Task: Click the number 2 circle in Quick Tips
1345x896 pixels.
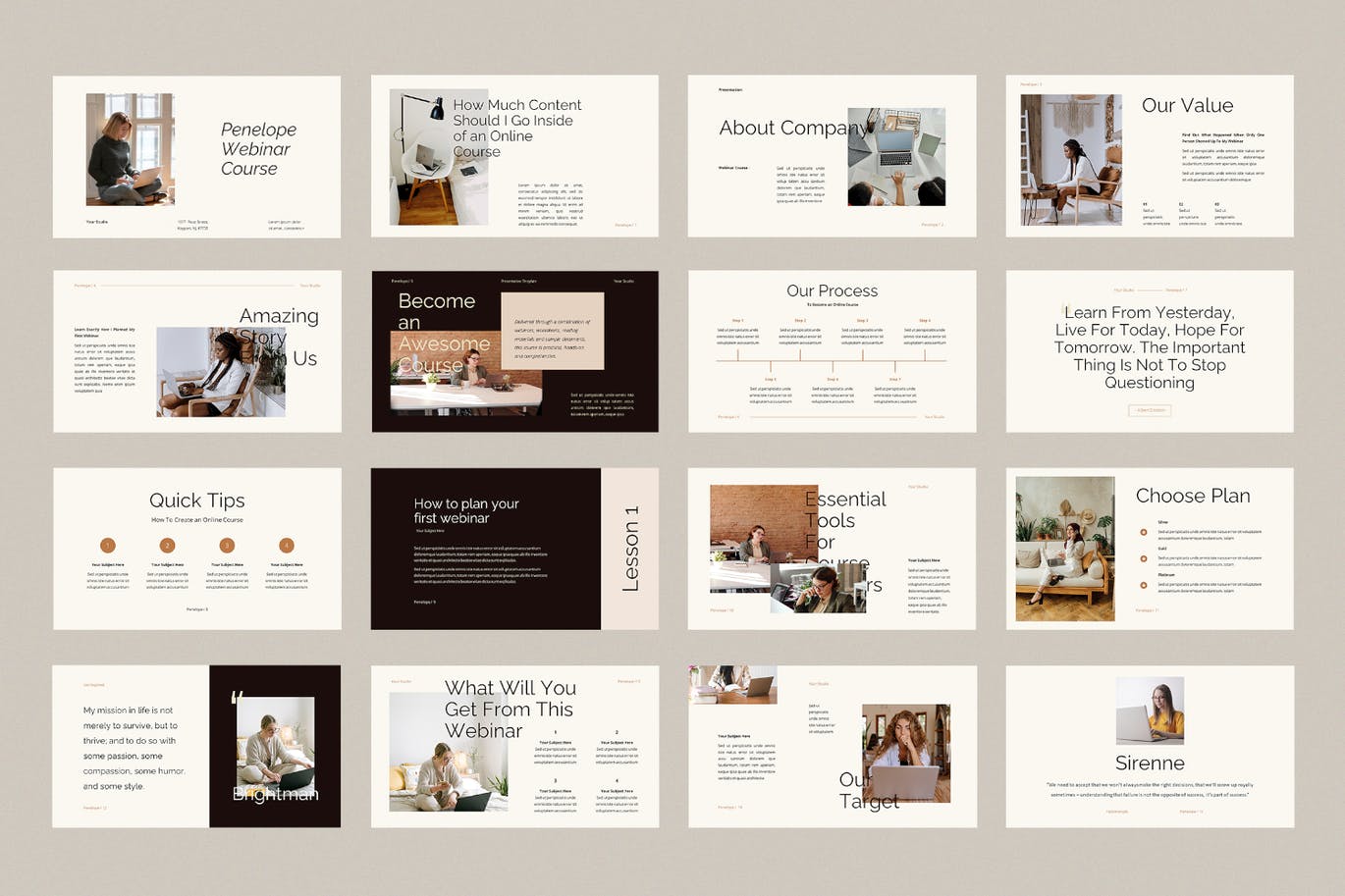Action: coord(167,546)
